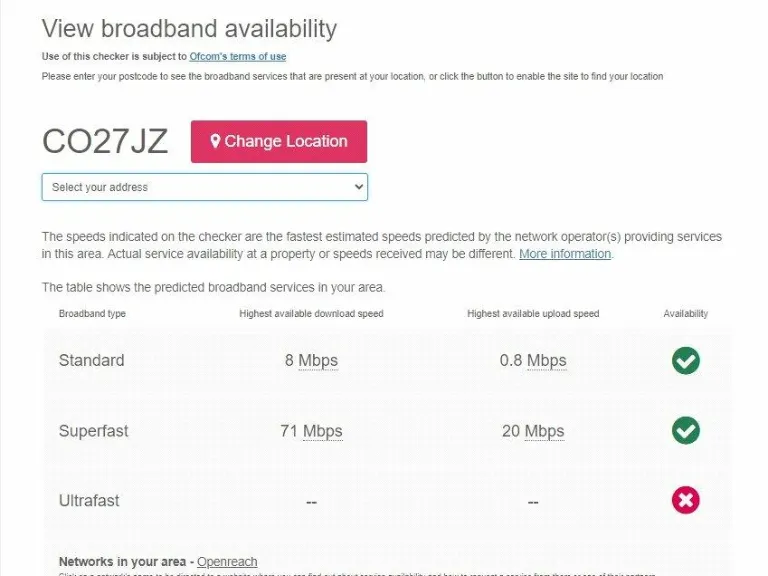Click the Availability column header
The width and height of the screenshot is (768, 576).
(685, 314)
